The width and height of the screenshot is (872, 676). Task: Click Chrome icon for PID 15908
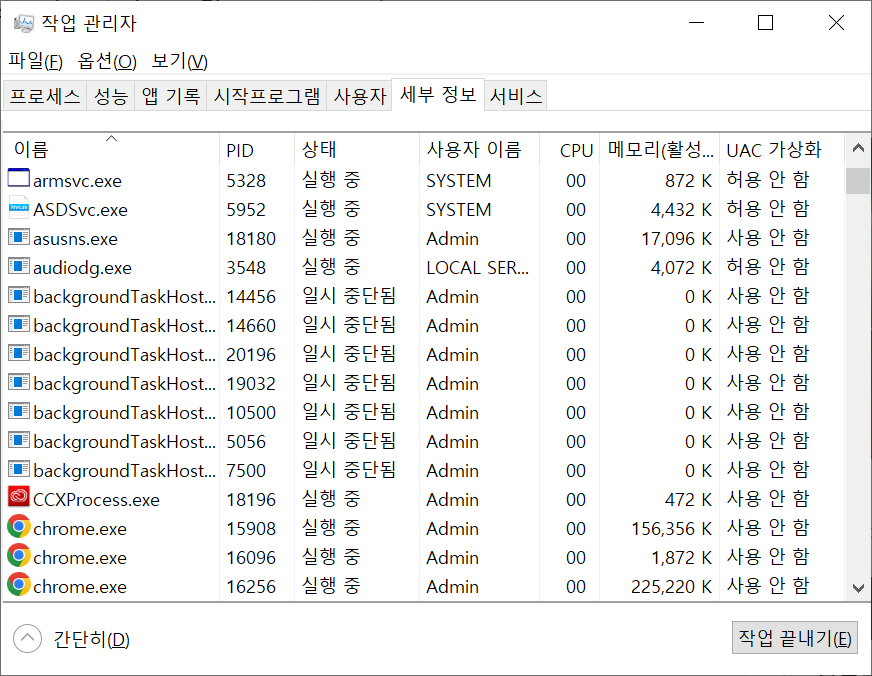[x=18, y=526]
